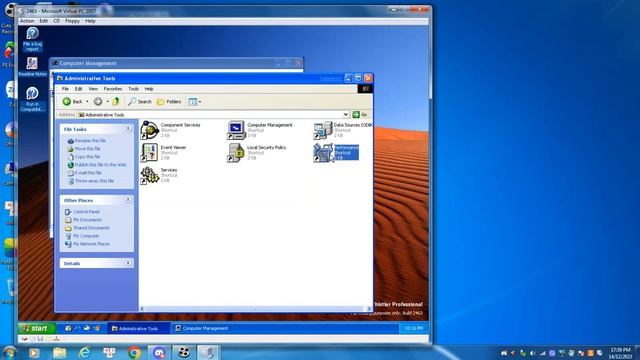The image size is (640, 360).
Task: Click the Forward arrow button
Action: point(98,102)
